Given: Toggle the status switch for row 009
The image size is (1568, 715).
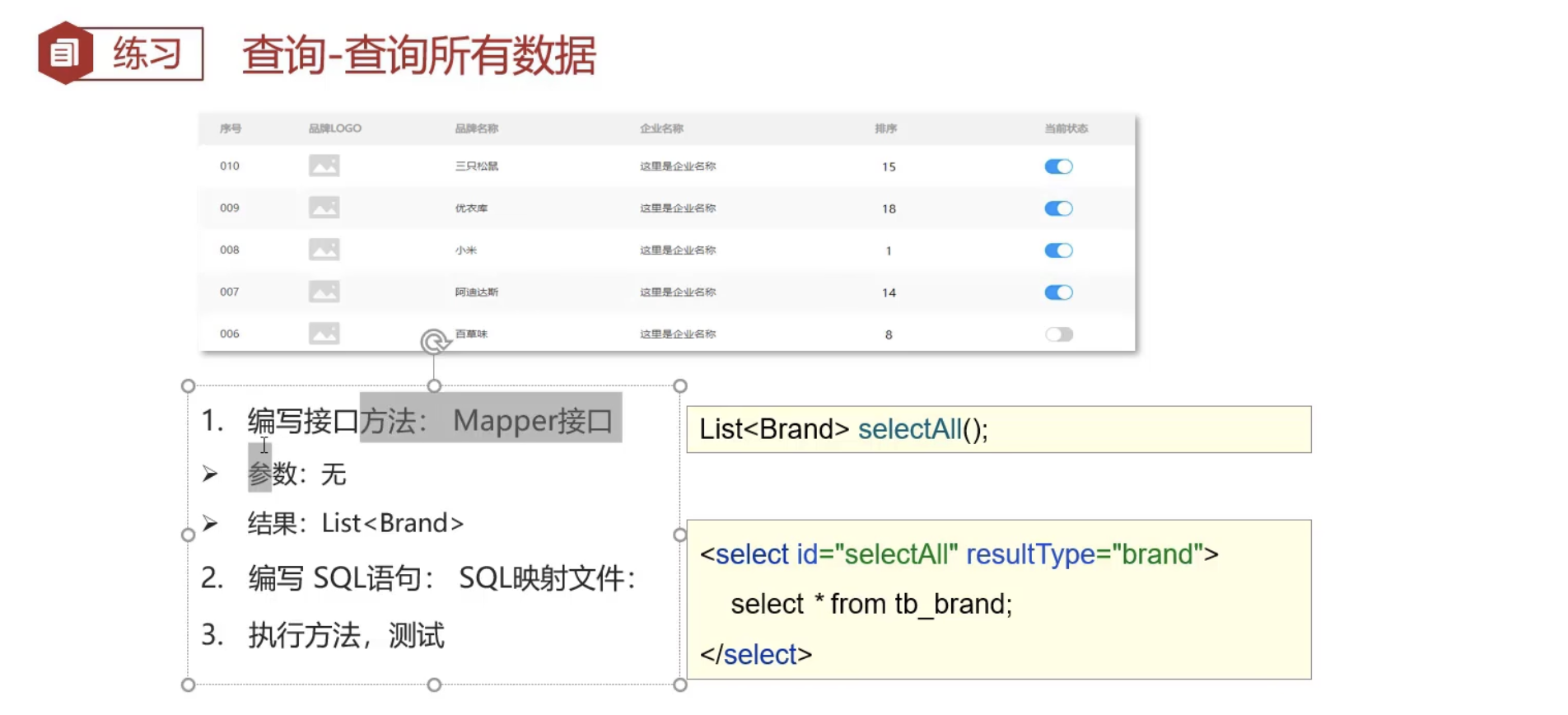Looking at the screenshot, I should 1058,208.
